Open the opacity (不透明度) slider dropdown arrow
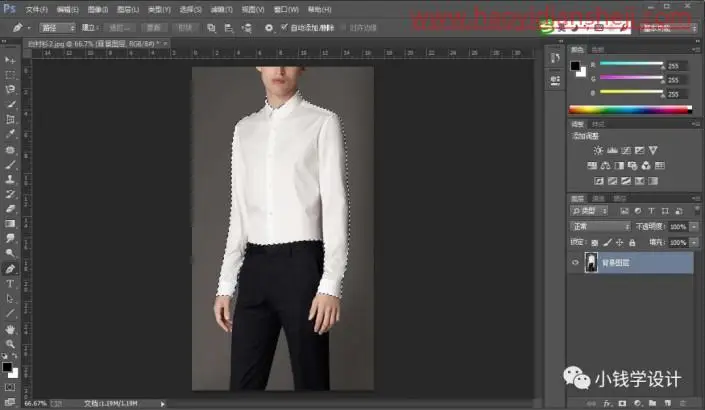Screen dimensions: 705x410 pos(695,227)
